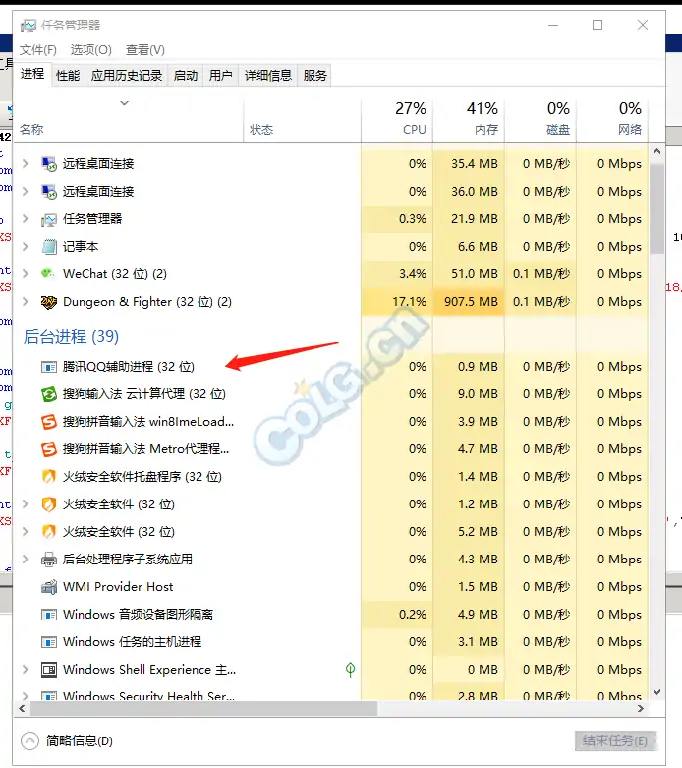Screen dimensions: 682x768
Task: Collapse to 简略信息(D) view
Action: [67, 741]
